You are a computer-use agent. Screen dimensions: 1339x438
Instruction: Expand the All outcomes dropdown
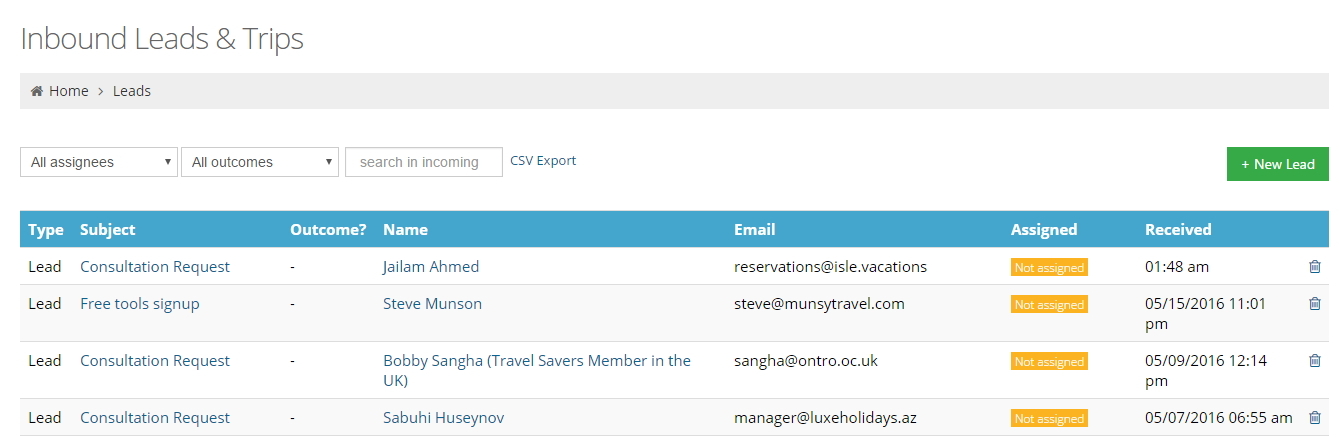click(x=260, y=162)
